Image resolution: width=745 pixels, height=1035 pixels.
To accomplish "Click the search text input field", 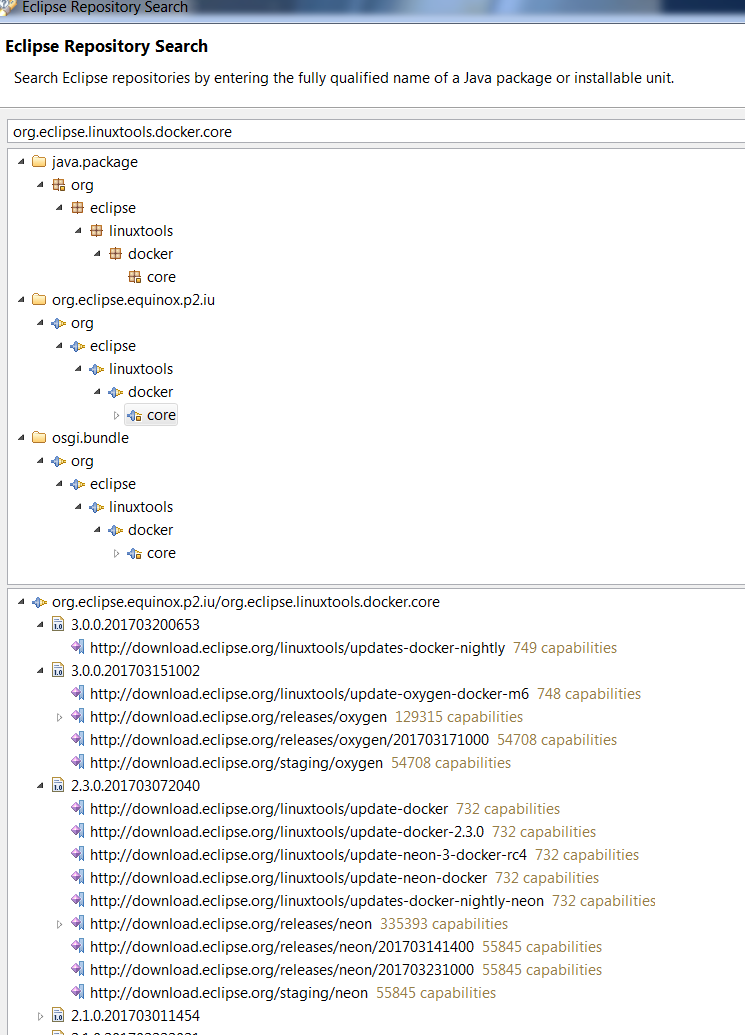I will click(372, 132).
